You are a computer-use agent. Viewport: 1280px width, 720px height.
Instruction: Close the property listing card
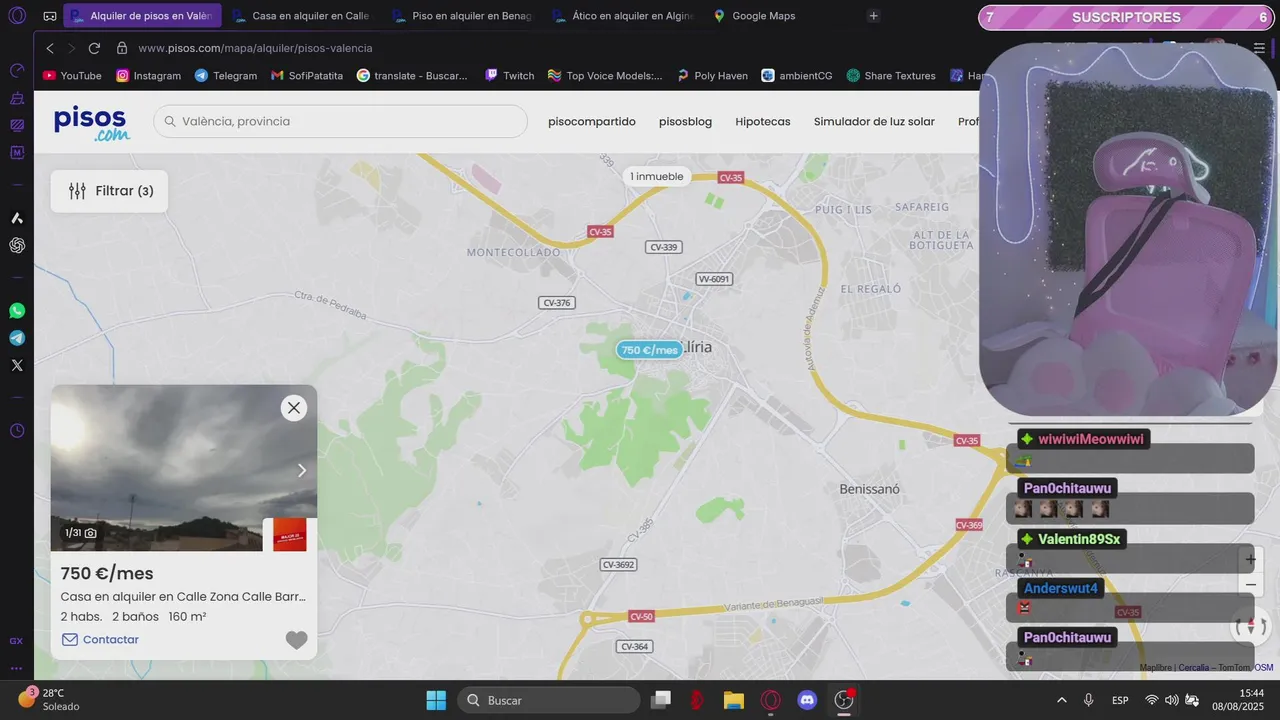[294, 408]
